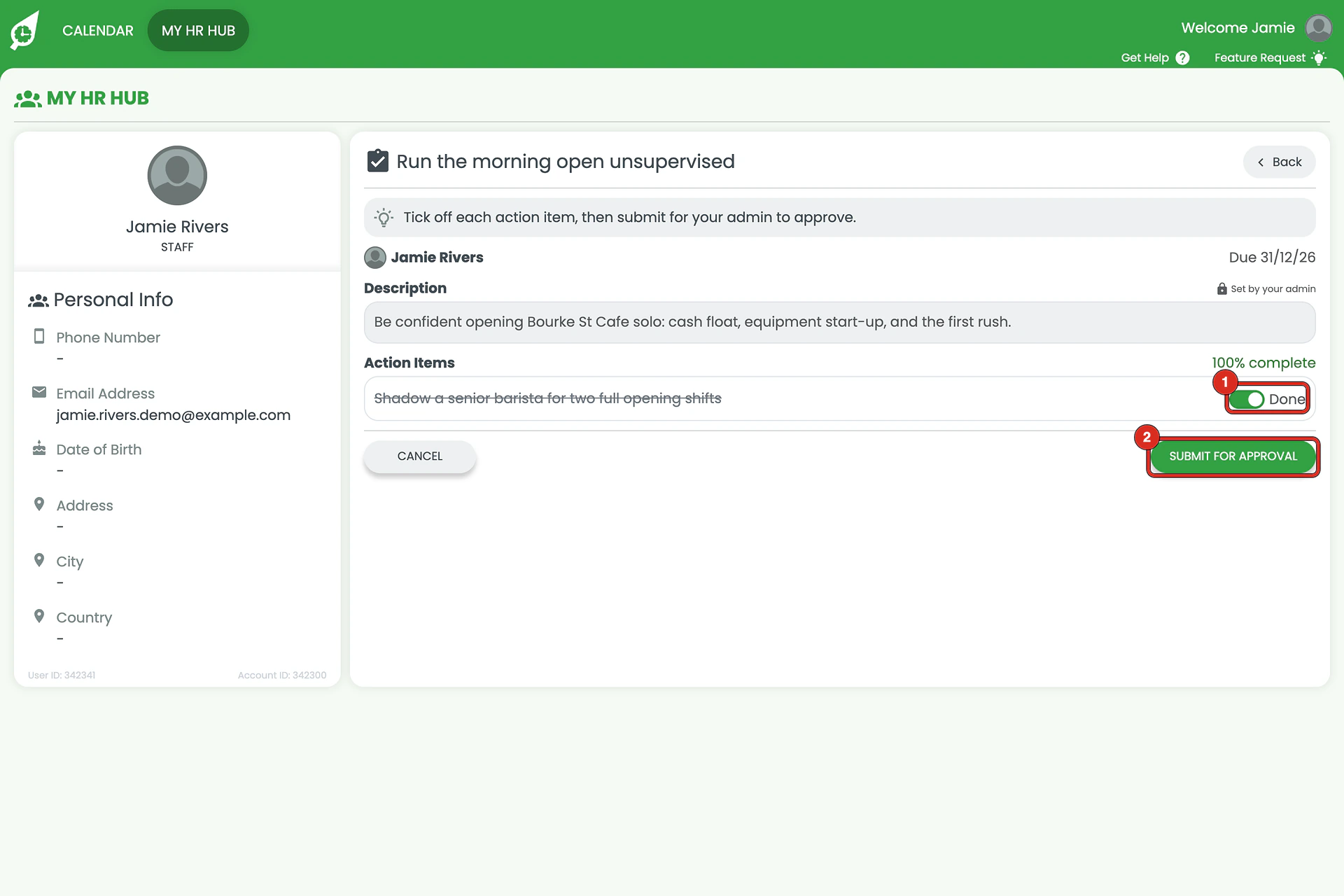Click the Due 31/12/26 date text
This screenshot has width=1344, height=896.
(x=1272, y=258)
